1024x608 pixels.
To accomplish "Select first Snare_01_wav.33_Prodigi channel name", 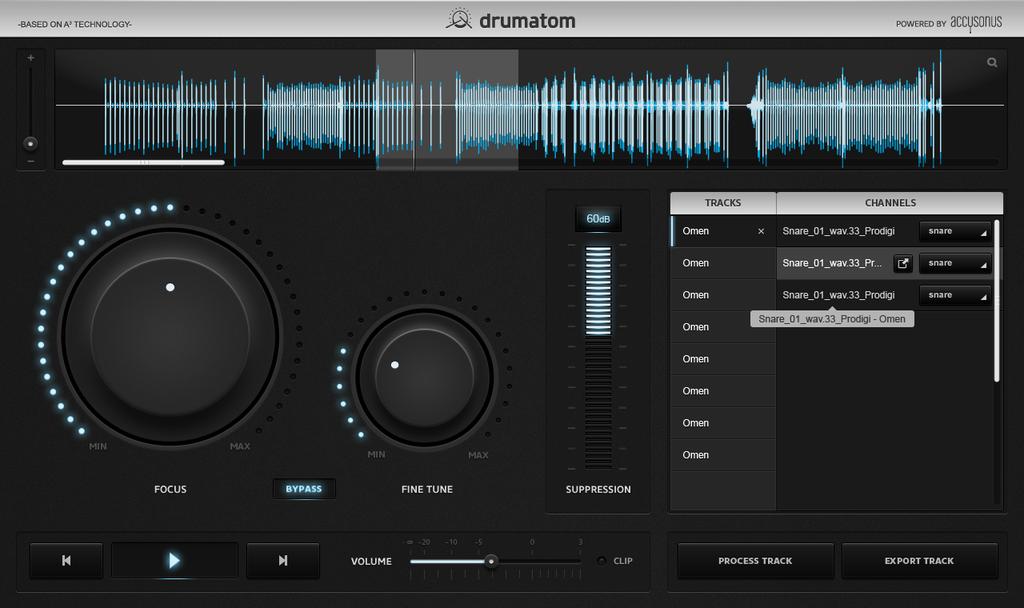I will (839, 231).
